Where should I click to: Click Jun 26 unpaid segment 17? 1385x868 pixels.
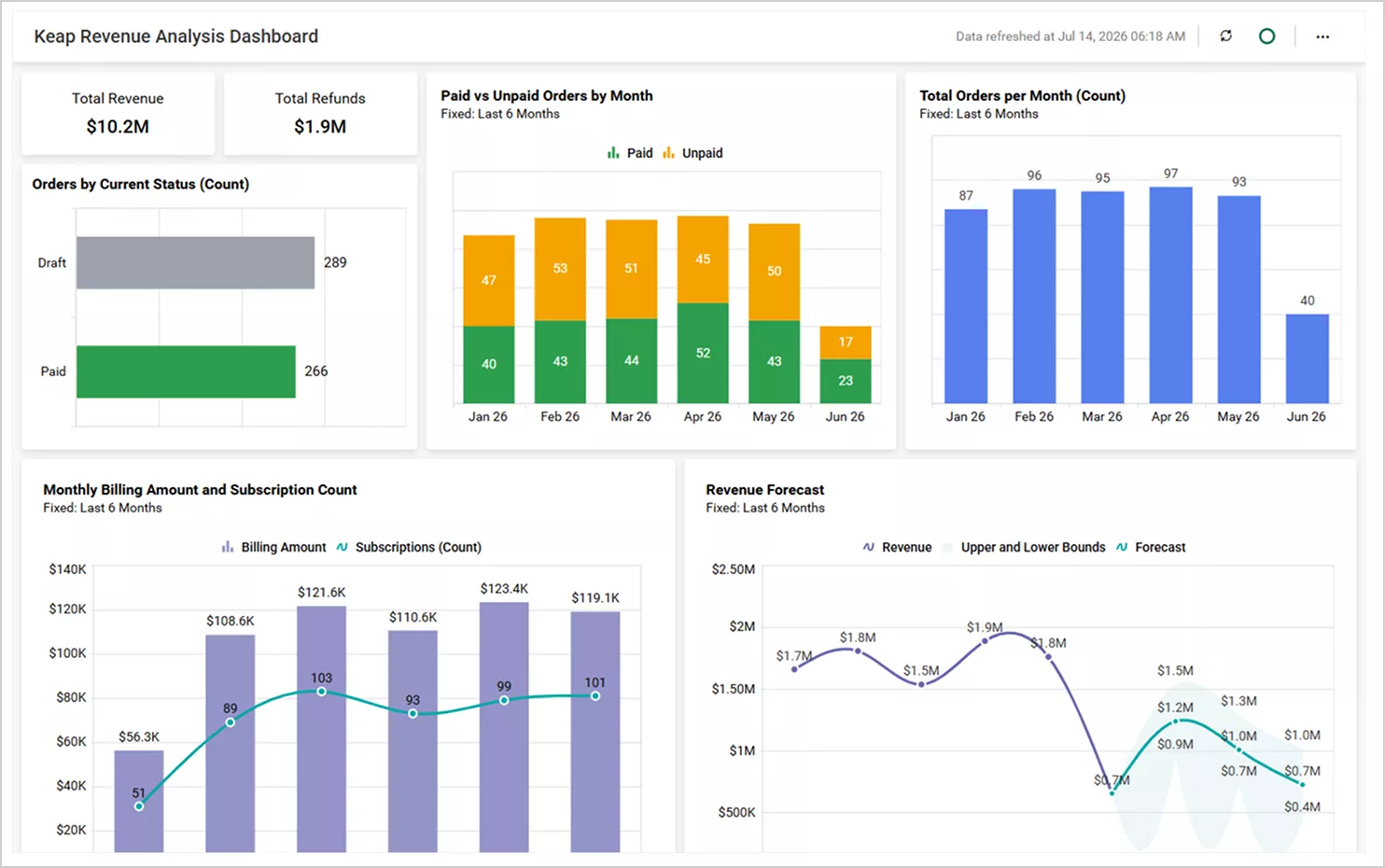pos(846,343)
